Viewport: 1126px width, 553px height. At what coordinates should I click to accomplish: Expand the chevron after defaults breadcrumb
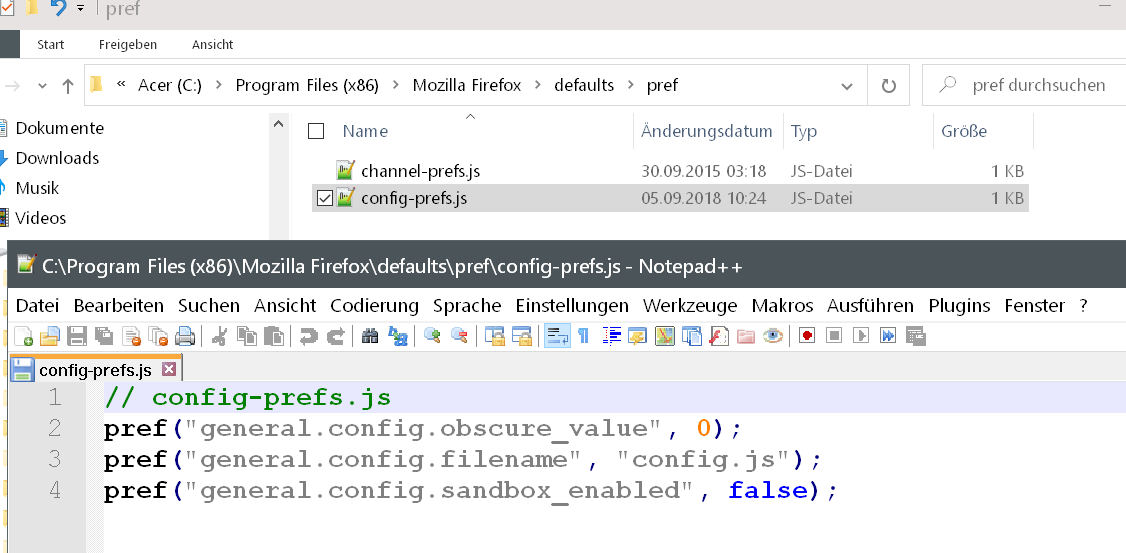[x=631, y=85]
